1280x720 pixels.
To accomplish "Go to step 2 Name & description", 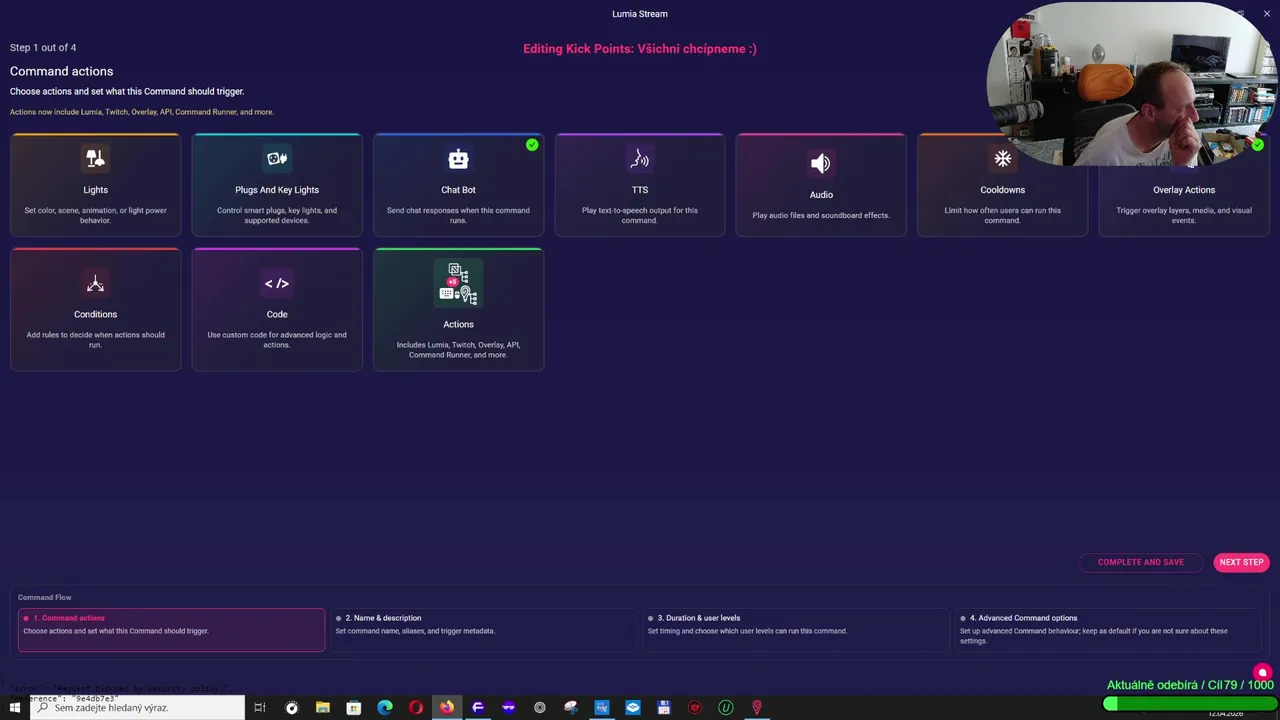I will (x=483, y=629).
